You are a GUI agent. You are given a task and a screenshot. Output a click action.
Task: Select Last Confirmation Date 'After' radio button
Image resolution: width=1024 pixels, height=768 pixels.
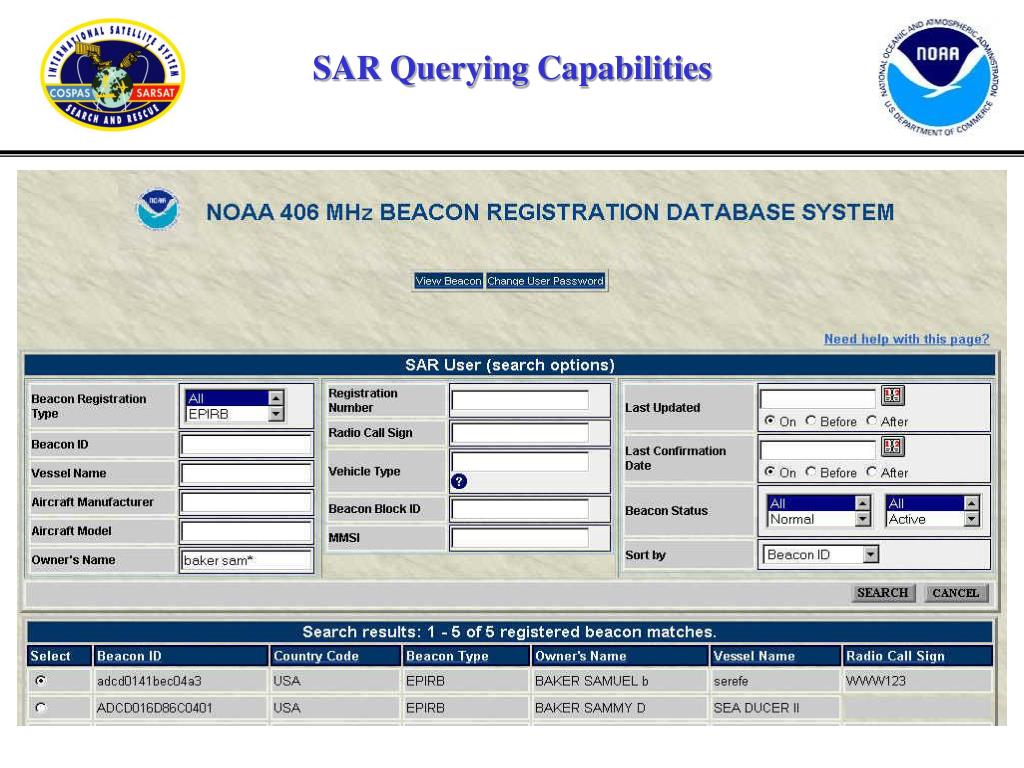click(871, 472)
